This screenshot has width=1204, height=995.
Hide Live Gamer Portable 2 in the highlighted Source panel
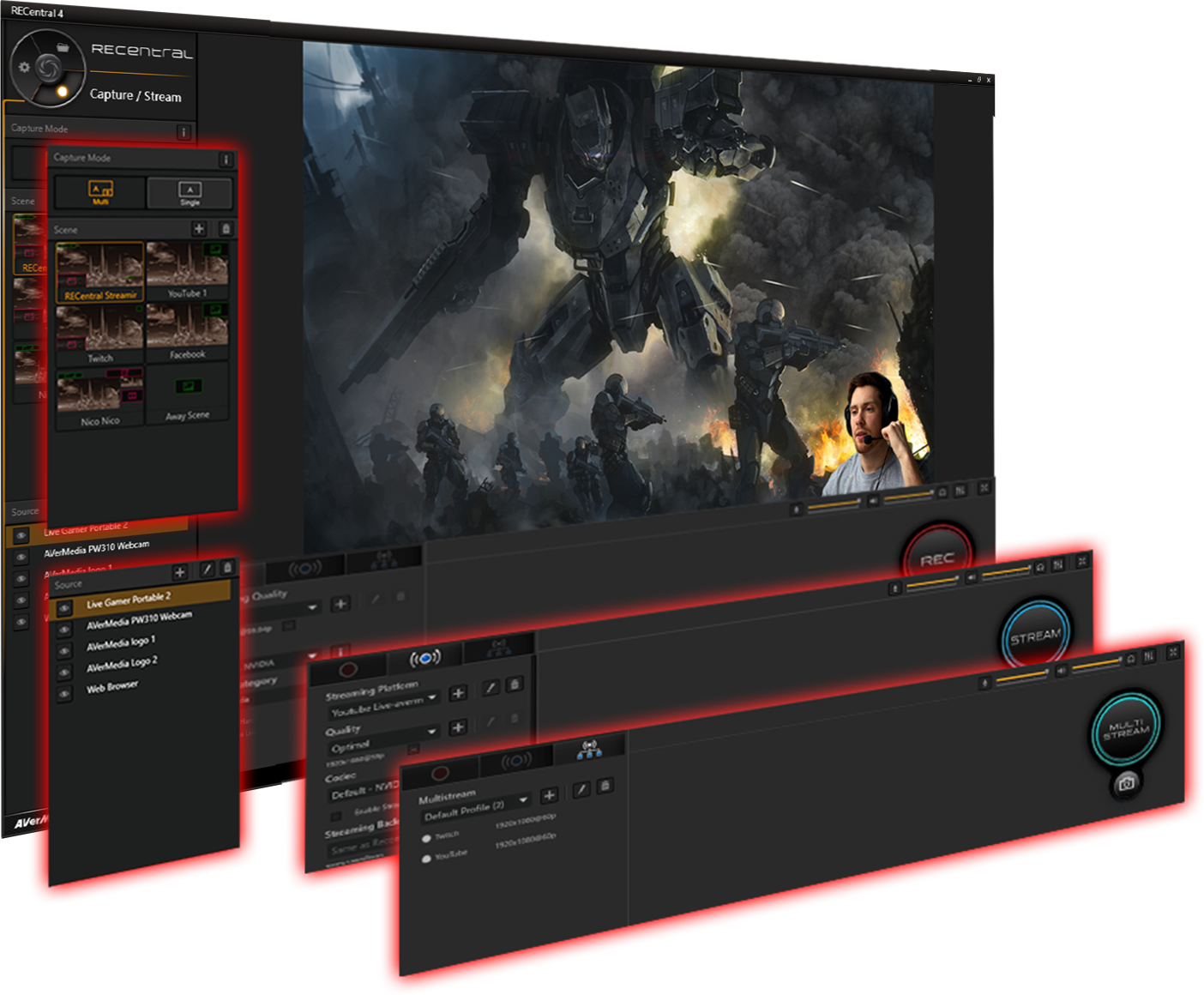64,609
